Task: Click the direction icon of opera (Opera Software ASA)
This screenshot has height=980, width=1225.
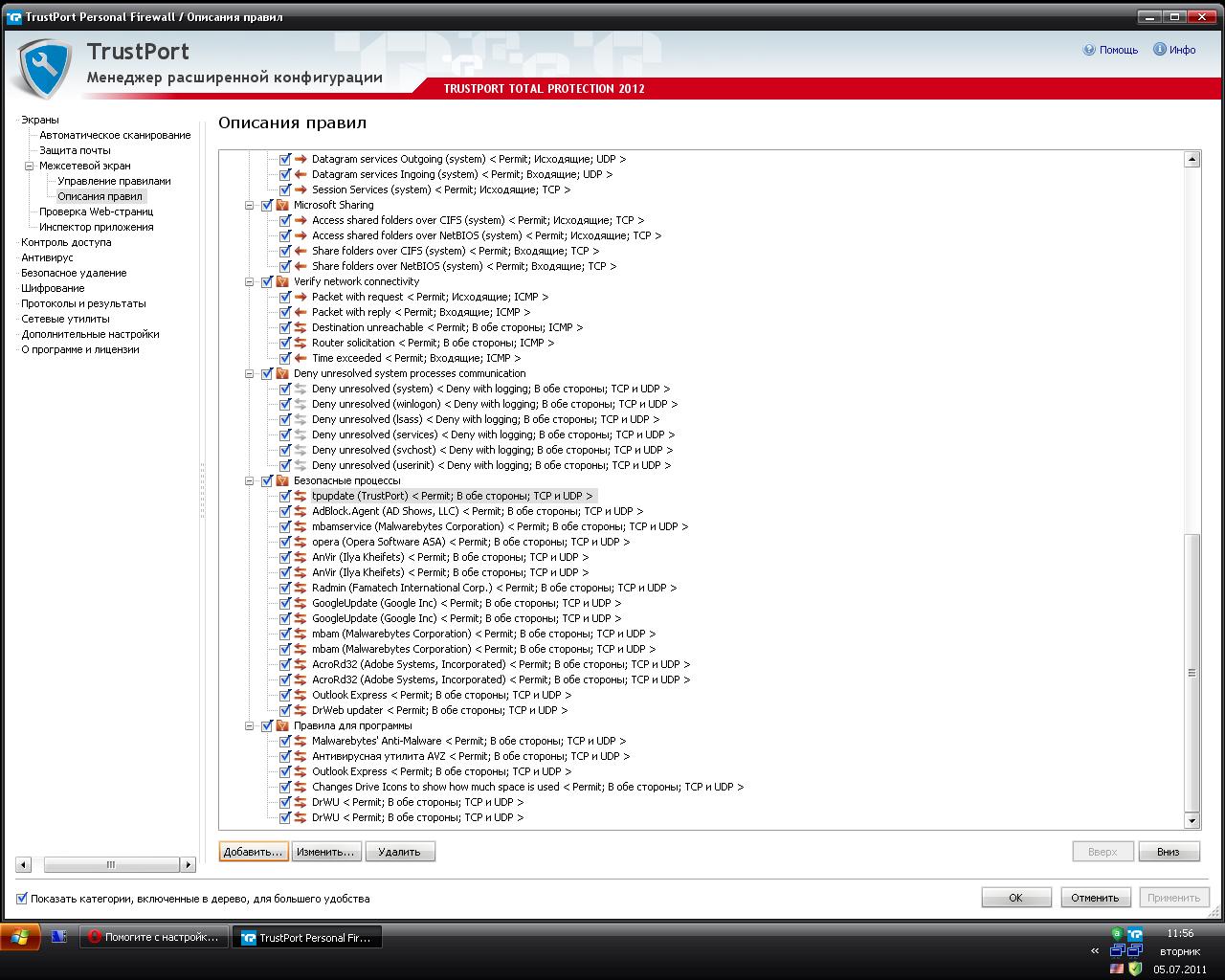Action: tap(301, 542)
